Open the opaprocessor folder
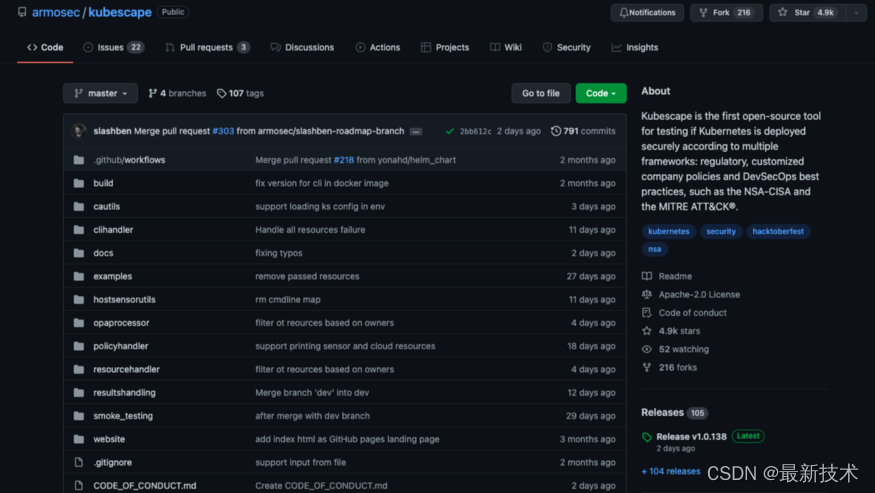 pyautogui.click(x=121, y=323)
